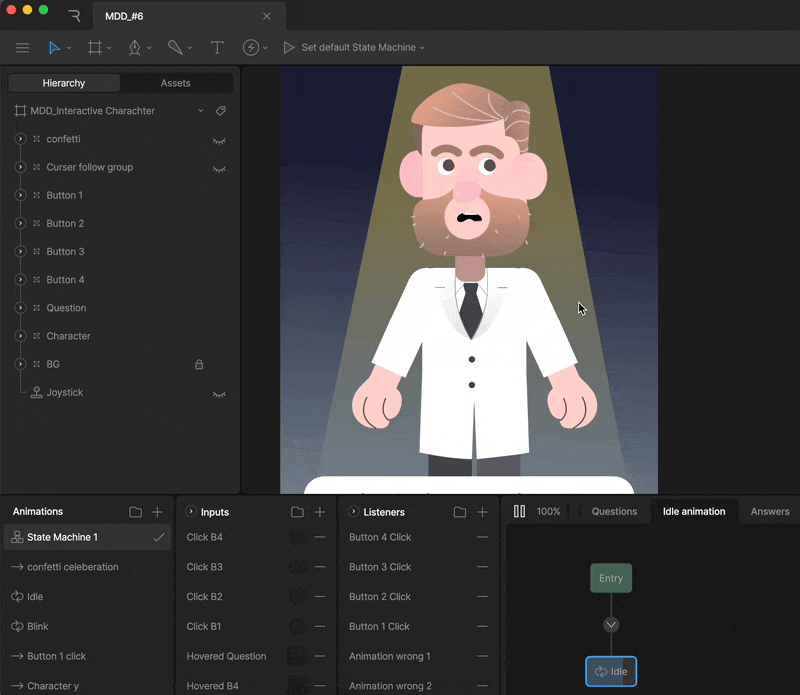Select the Text tool

tap(217, 47)
